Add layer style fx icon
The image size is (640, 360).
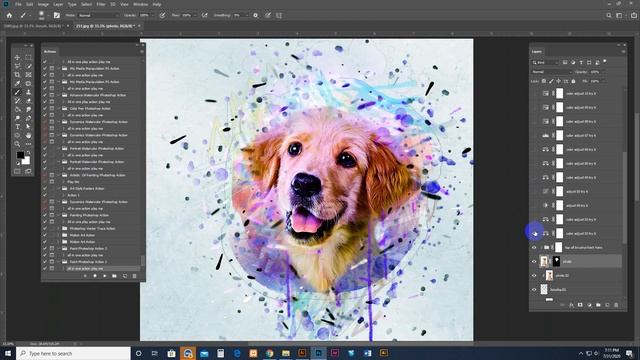pos(571,305)
